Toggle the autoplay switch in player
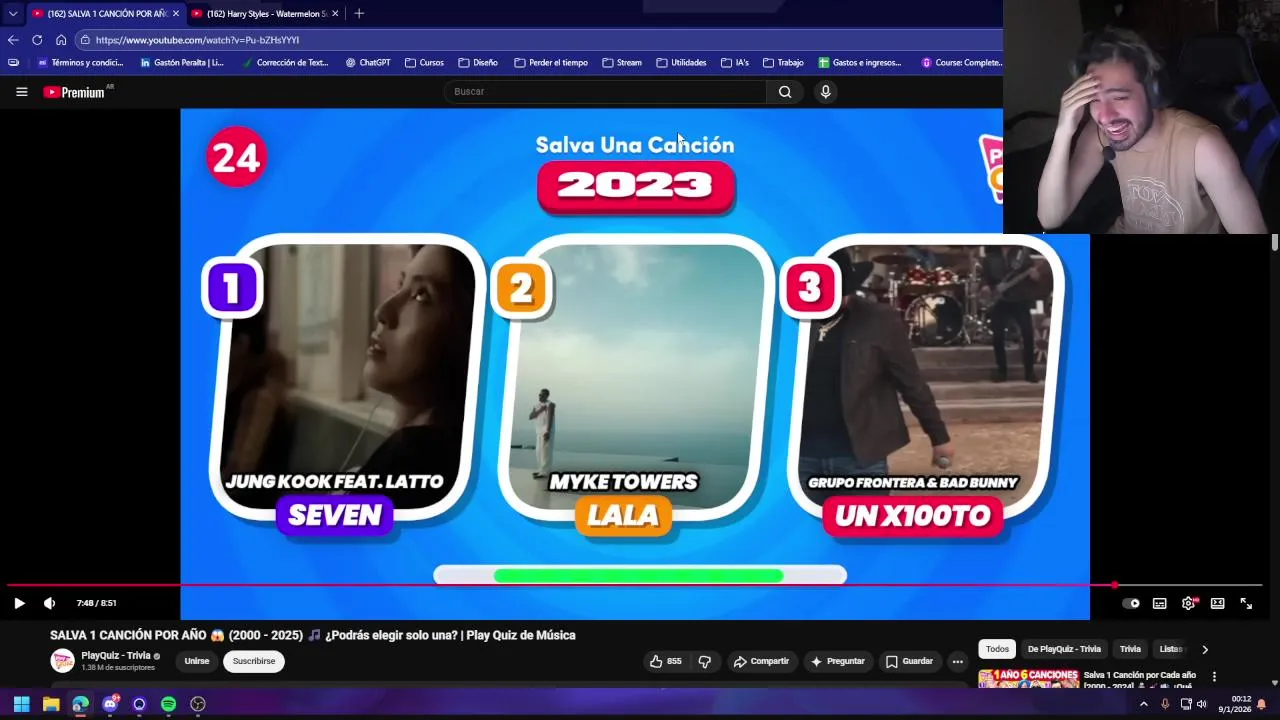The width and height of the screenshot is (1280, 720). (1131, 603)
